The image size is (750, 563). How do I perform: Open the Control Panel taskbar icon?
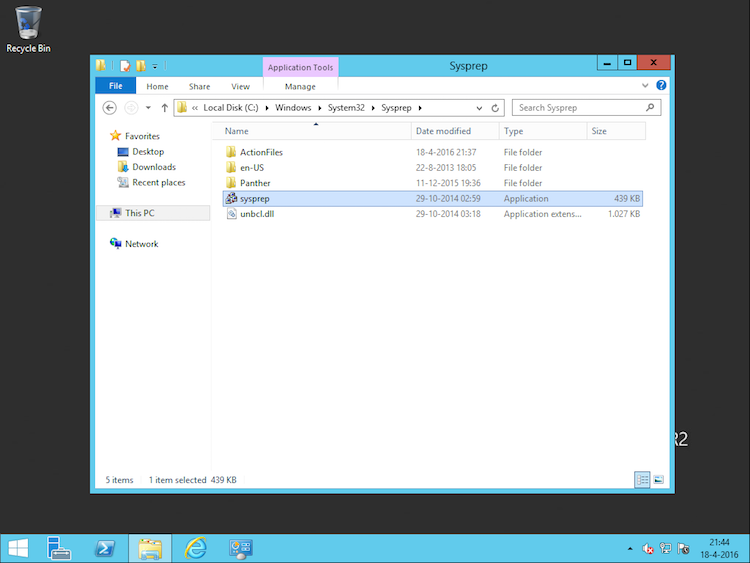[241, 548]
